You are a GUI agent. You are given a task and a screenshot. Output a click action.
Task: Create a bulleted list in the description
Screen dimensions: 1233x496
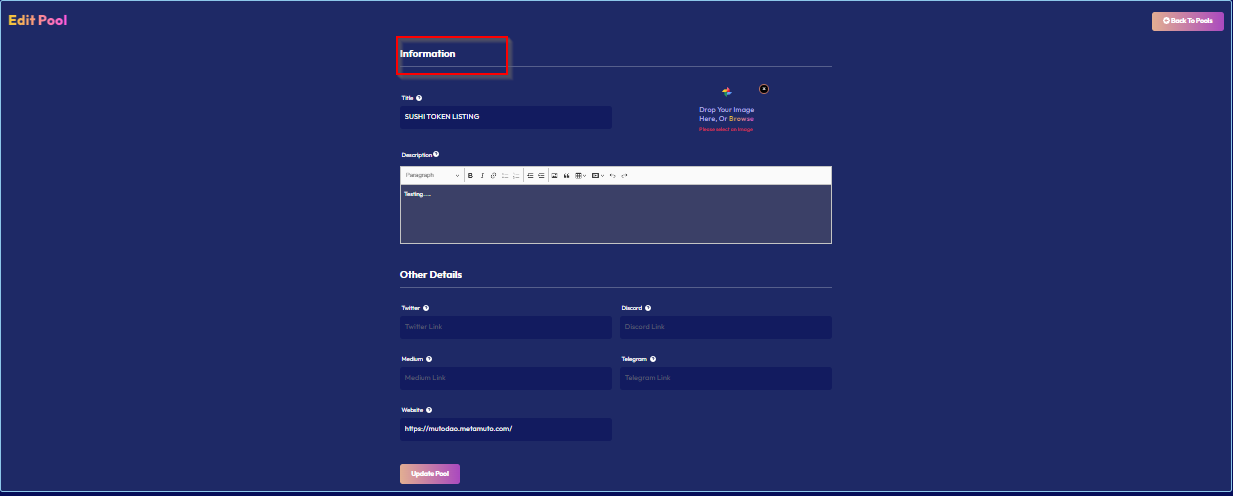coord(505,175)
